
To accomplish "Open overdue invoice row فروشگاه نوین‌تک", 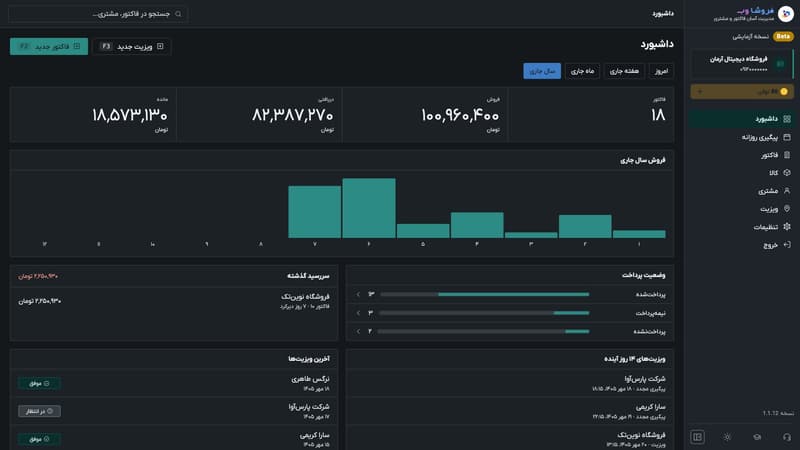I will pyautogui.click(x=174, y=301).
